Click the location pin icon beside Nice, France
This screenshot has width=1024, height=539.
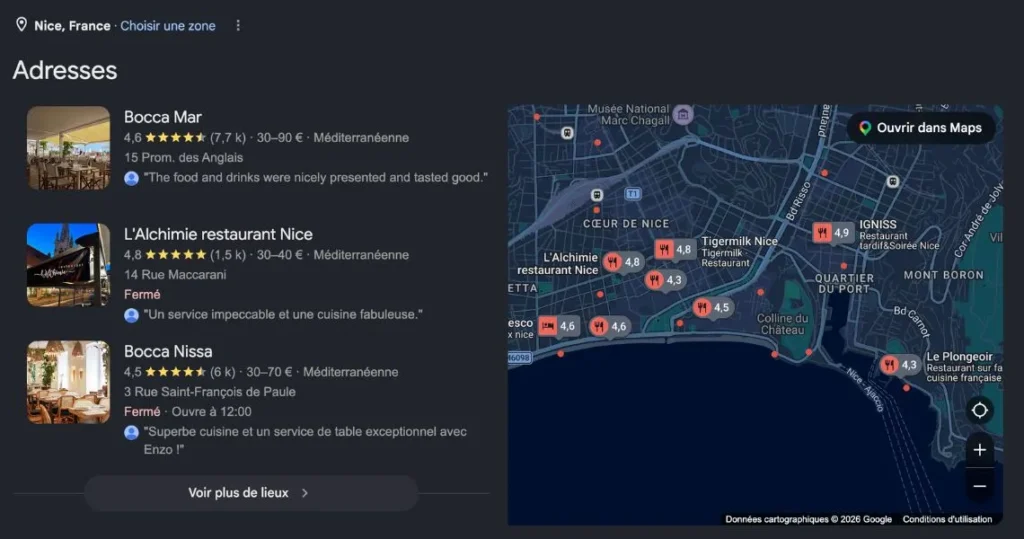(22, 25)
